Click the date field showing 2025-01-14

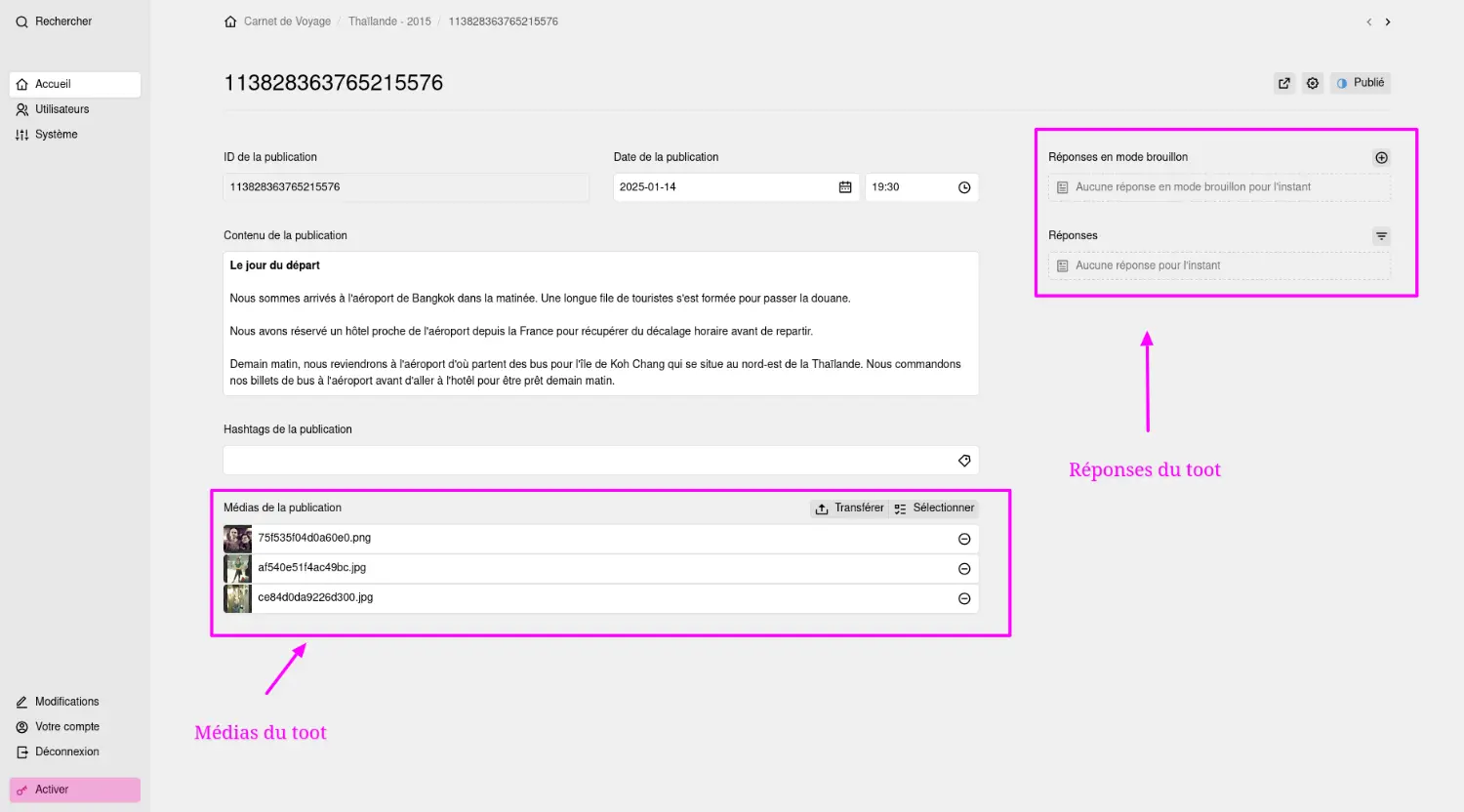point(736,187)
